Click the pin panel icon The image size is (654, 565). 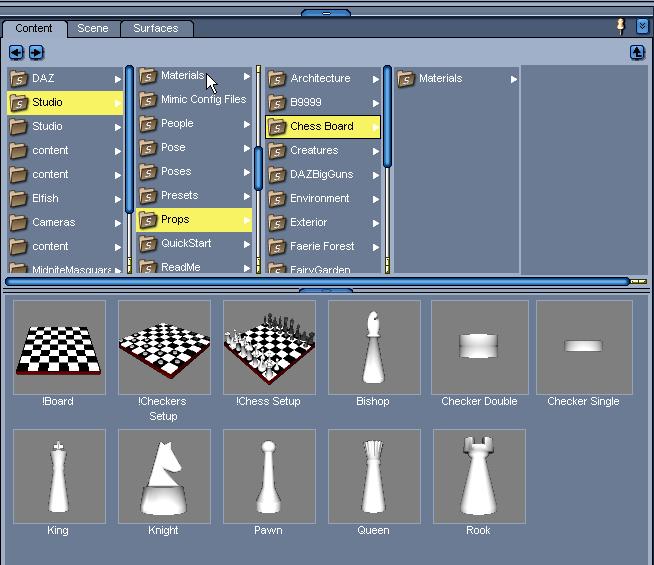621,27
